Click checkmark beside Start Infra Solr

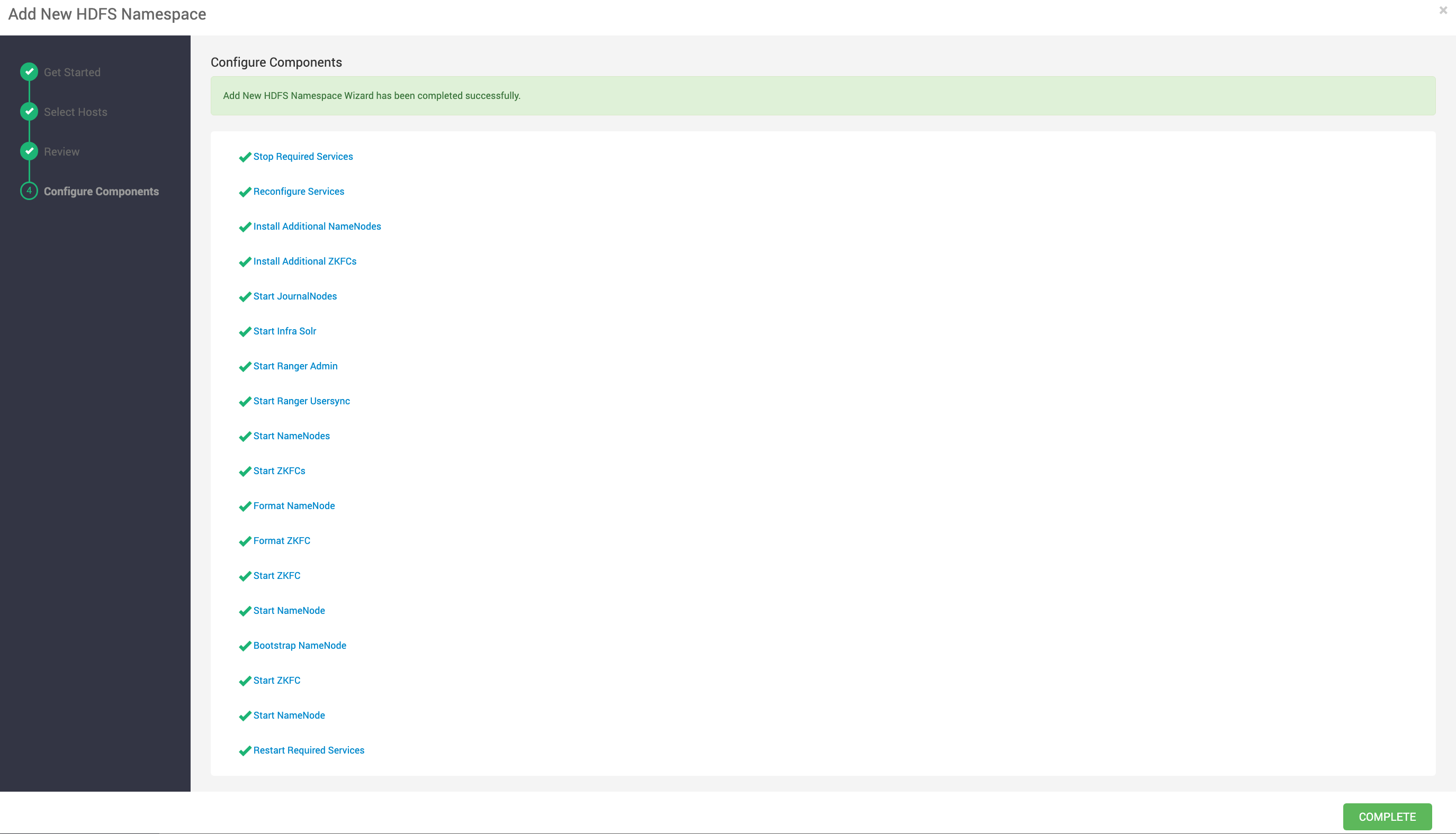245,332
